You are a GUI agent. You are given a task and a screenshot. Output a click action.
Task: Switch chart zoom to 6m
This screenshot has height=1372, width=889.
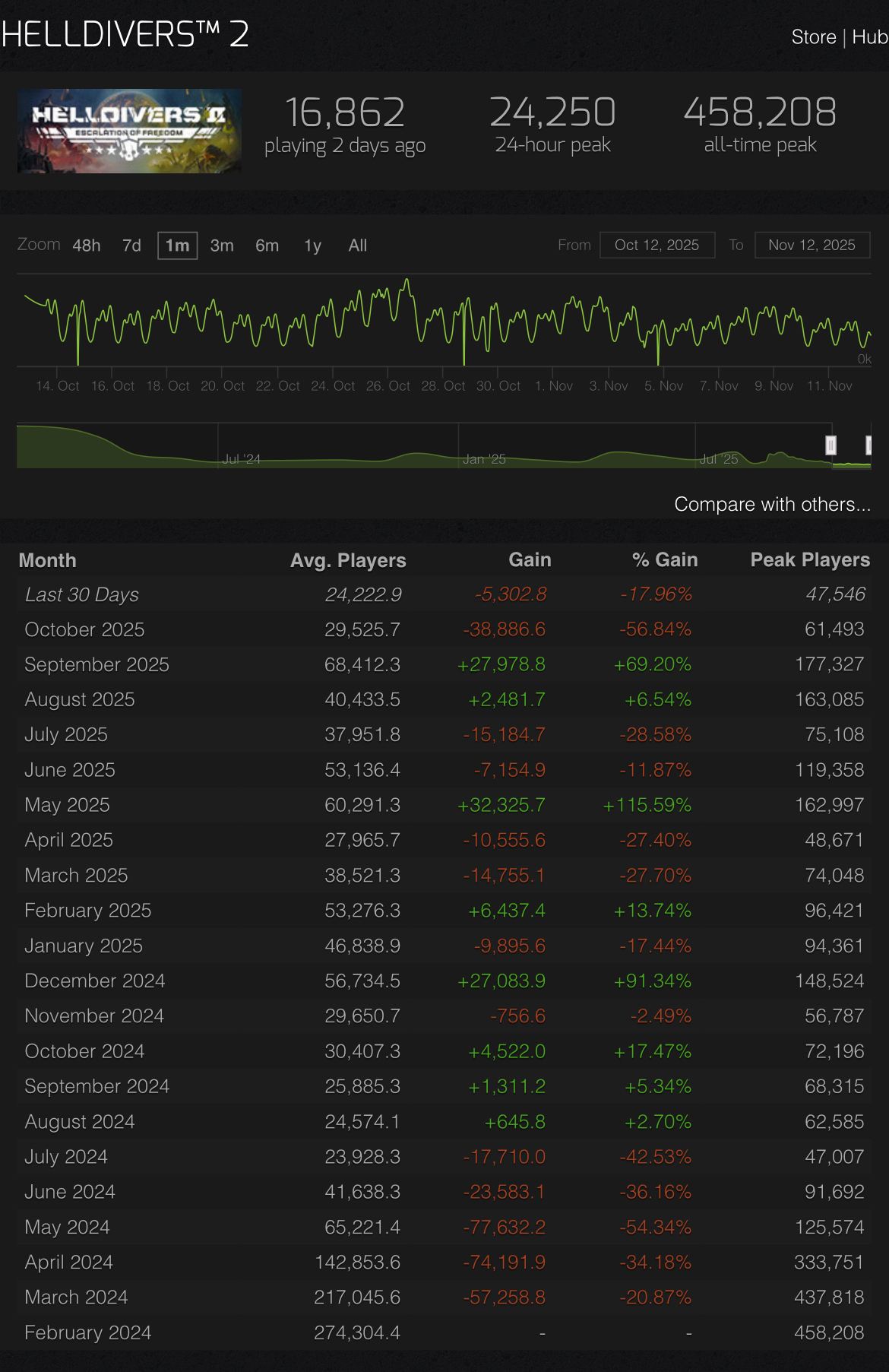click(x=267, y=246)
